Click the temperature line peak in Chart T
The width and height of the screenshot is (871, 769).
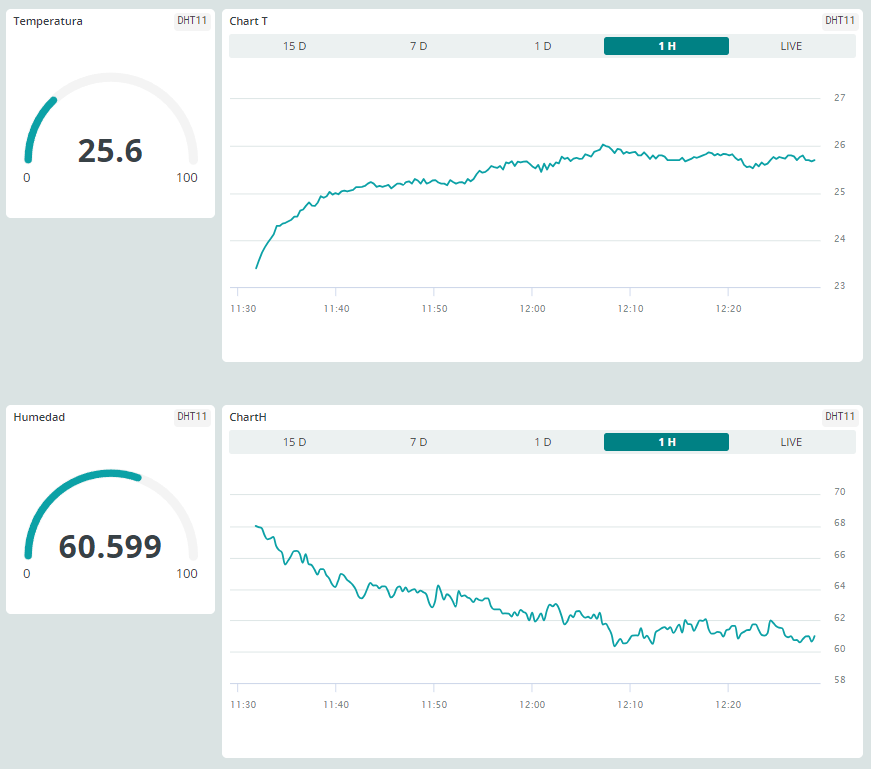coord(604,145)
